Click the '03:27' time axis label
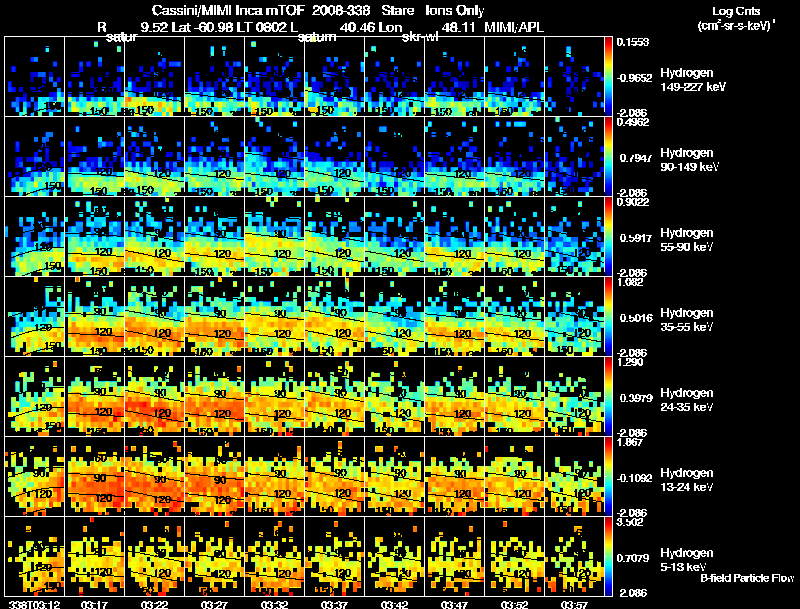Image resolution: width=800 pixels, height=609 pixels. [x=214, y=604]
